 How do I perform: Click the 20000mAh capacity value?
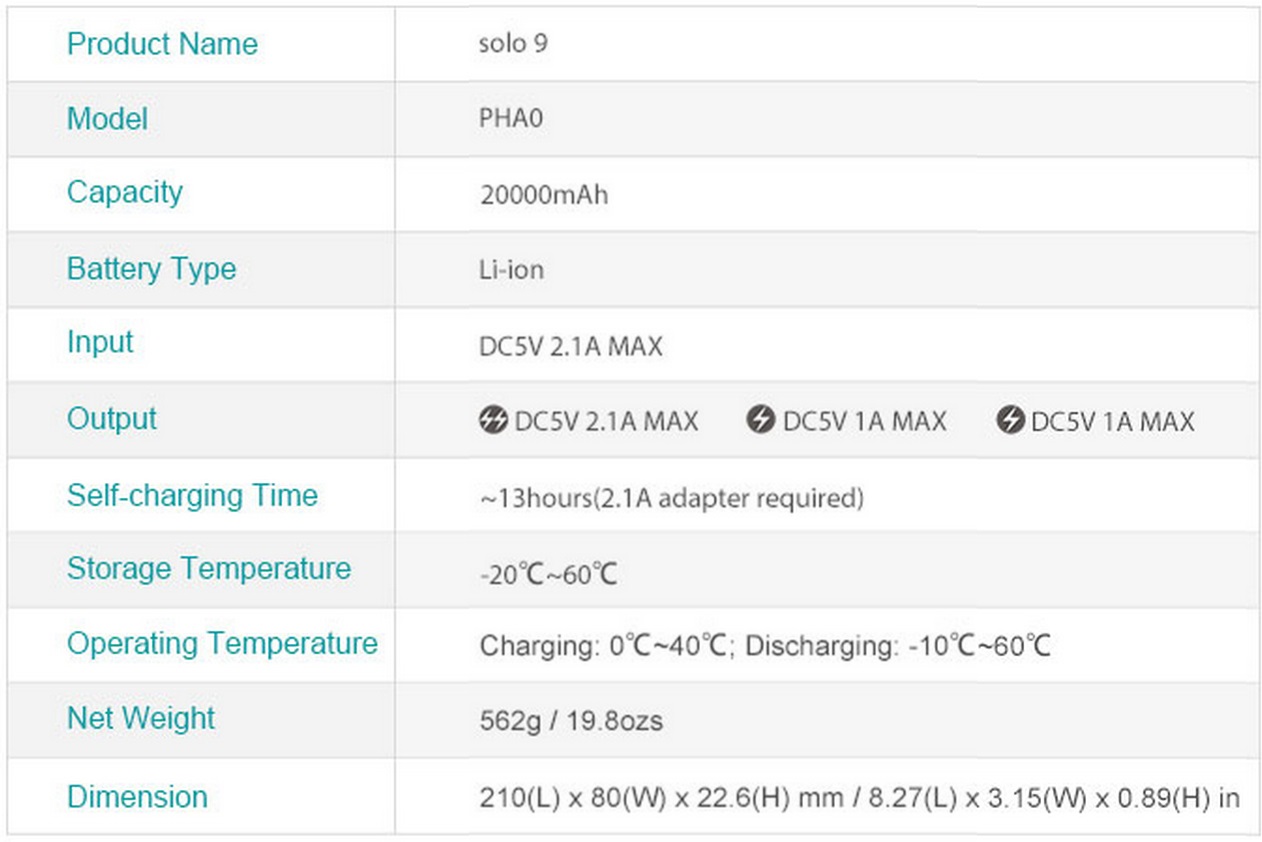coord(543,194)
